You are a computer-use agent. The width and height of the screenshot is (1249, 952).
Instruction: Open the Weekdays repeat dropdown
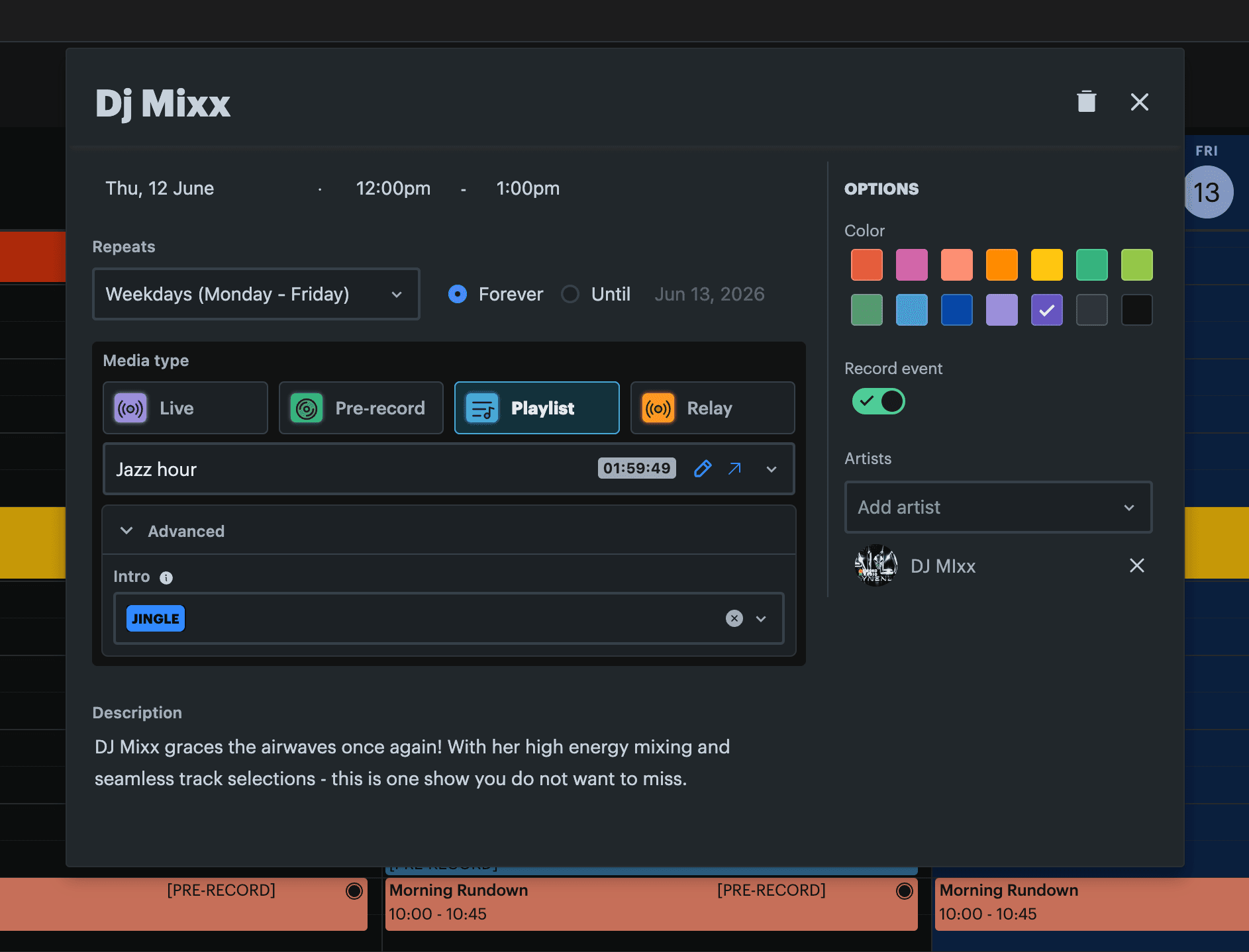click(256, 294)
